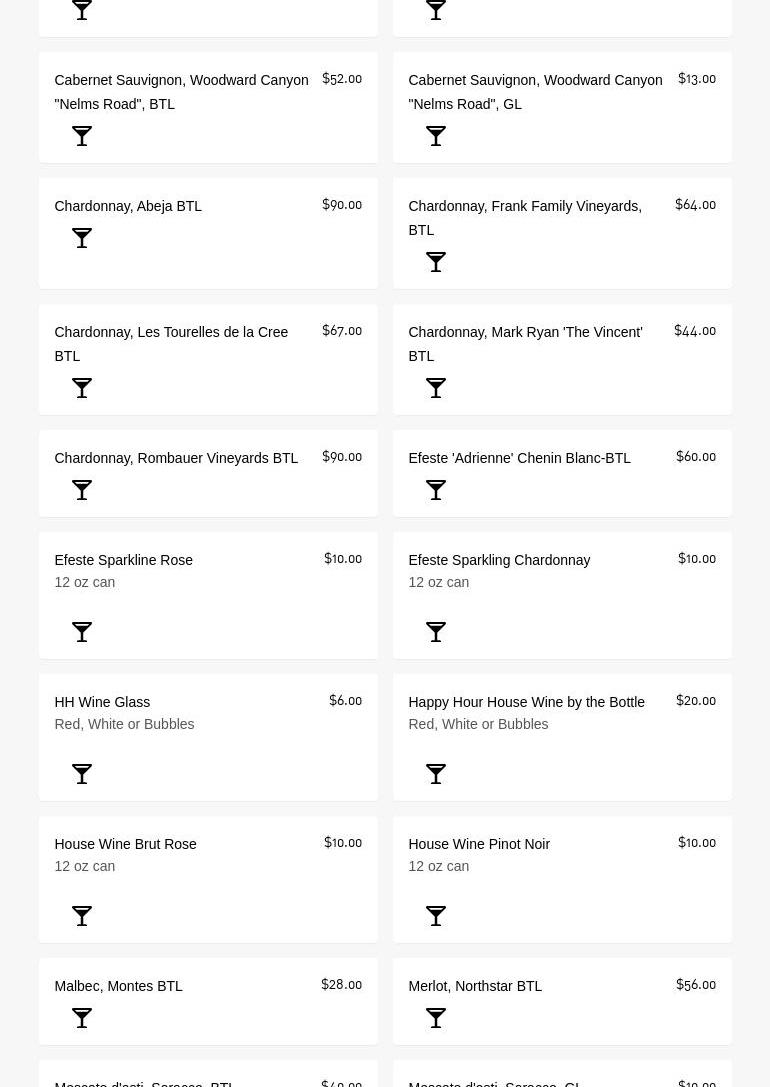
Task: Open Happy Hour House Wine by the Bottle
Action: [x=526, y=702]
